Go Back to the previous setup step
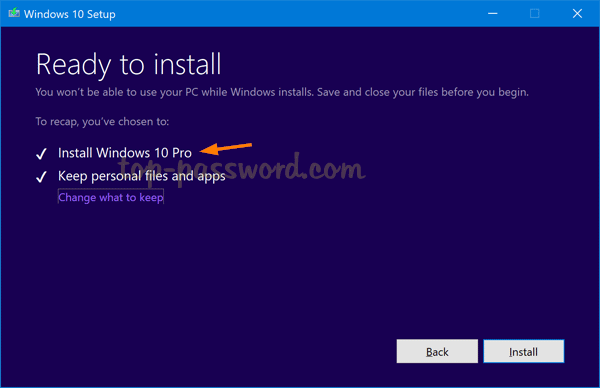Screen dimensions: 600x388 click(x=437, y=351)
